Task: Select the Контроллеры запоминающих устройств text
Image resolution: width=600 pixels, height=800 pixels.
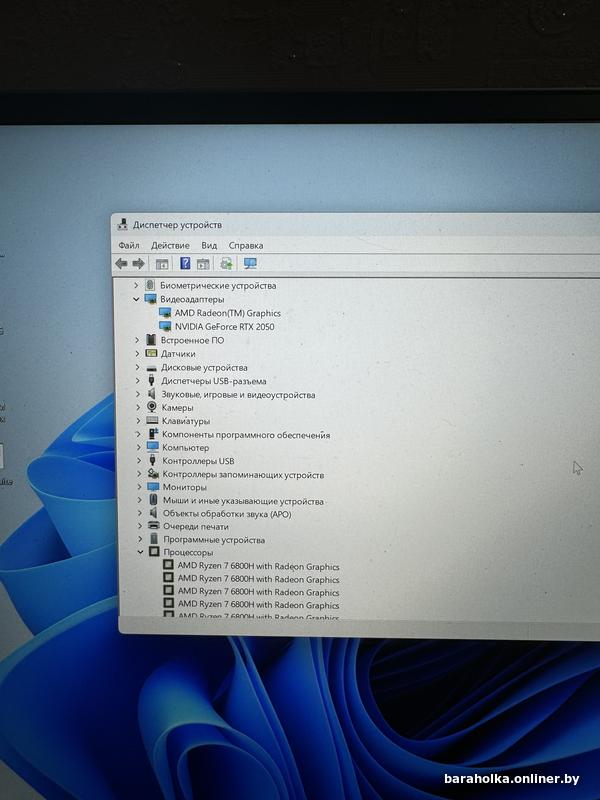Action: pos(243,474)
